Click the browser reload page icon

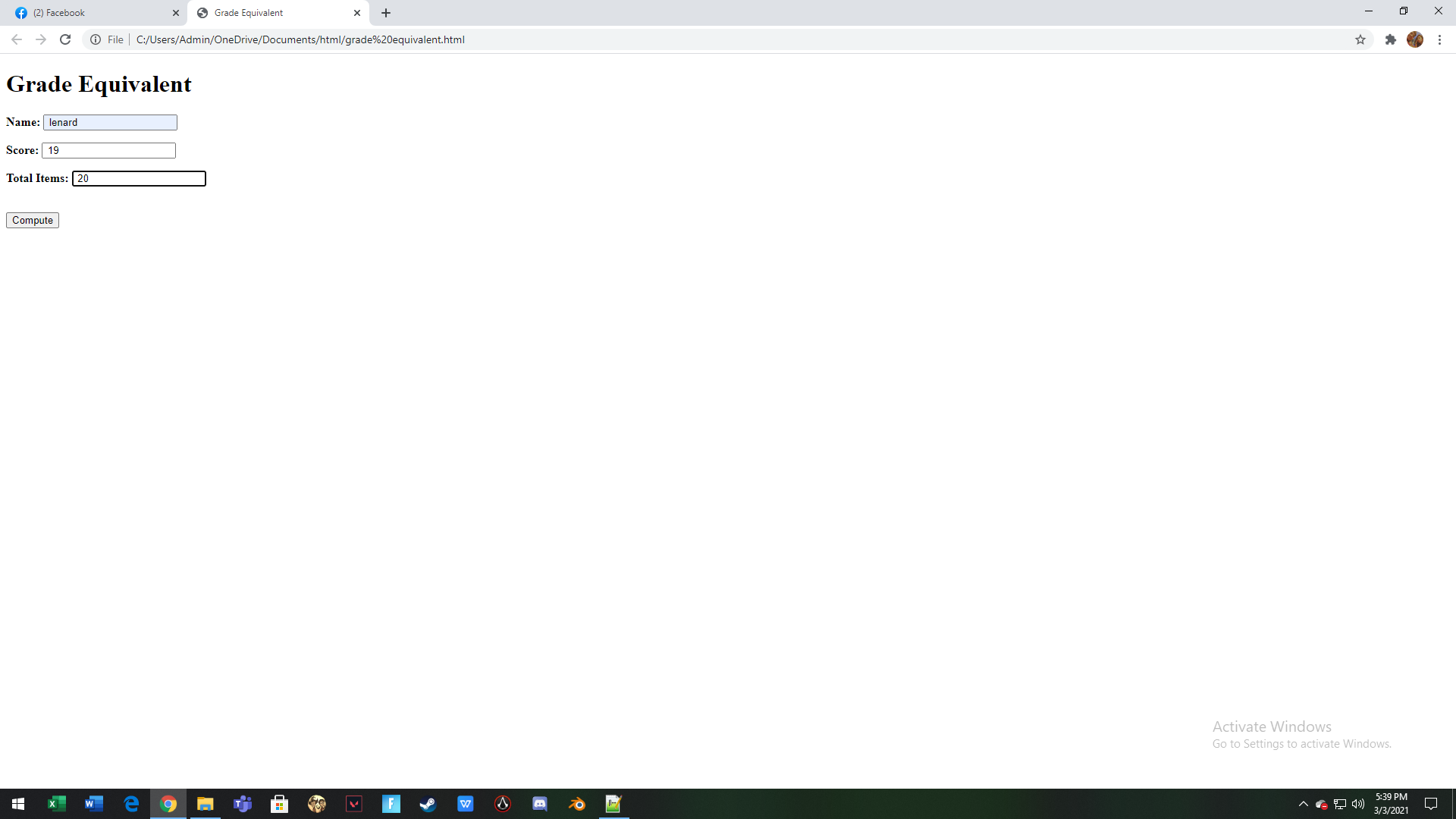pyautogui.click(x=65, y=39)
